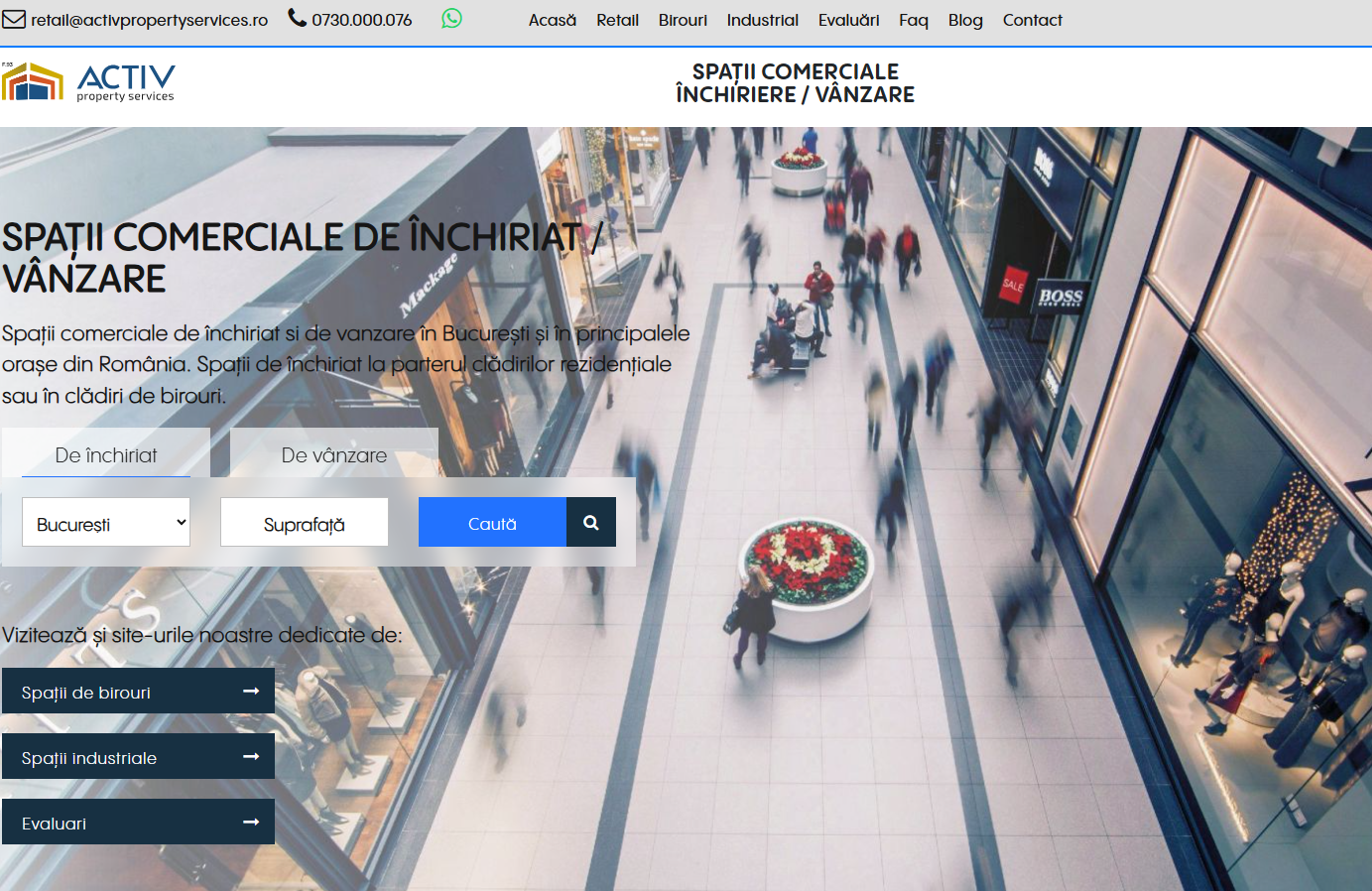
Task: Expand the Suprafață filter
Action: [x=304, y=521]
